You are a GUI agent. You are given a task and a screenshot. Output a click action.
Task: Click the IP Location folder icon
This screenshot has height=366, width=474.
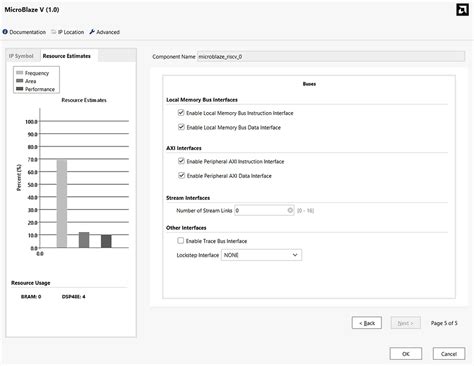tap(54, 32)
